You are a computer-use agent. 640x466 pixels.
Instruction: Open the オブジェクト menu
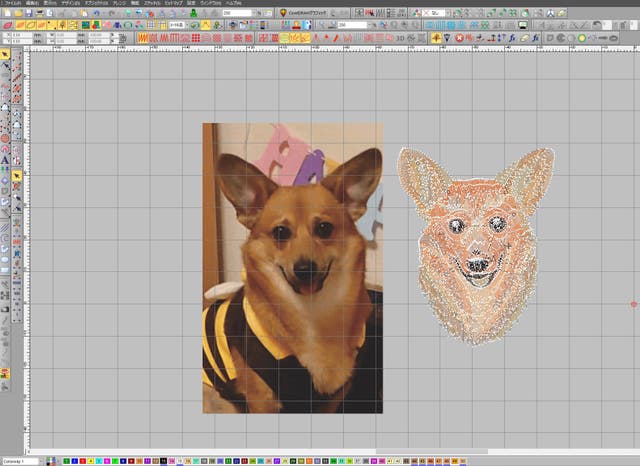click(x=96, y=3)
